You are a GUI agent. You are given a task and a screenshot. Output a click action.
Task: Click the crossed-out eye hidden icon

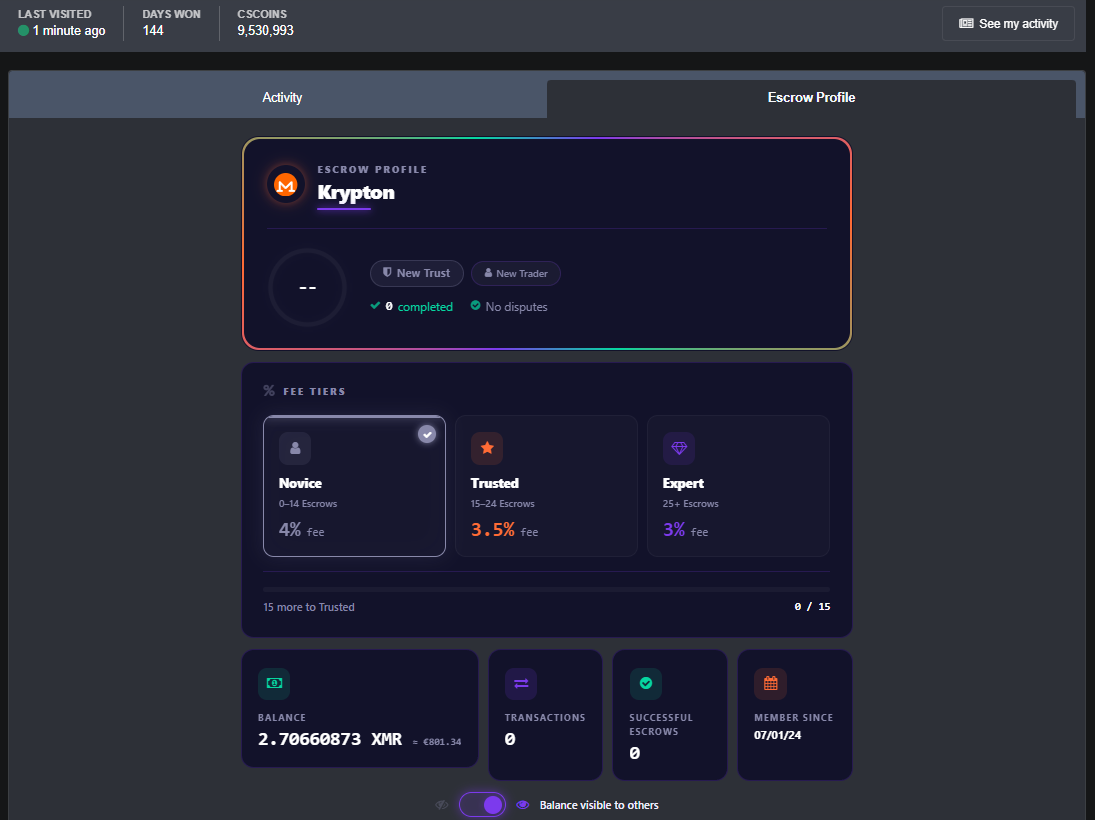coord(441,805)
